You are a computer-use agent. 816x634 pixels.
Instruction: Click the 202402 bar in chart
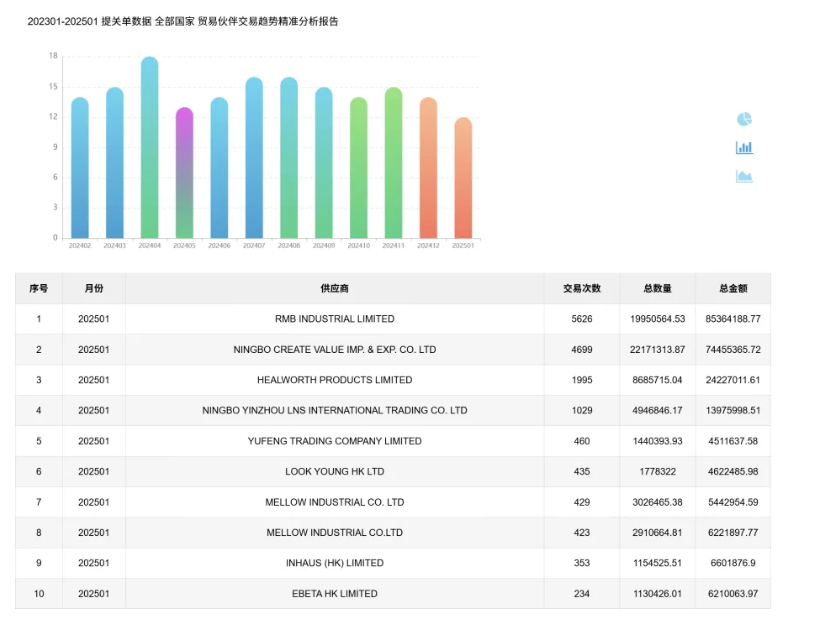coord(80,170)
